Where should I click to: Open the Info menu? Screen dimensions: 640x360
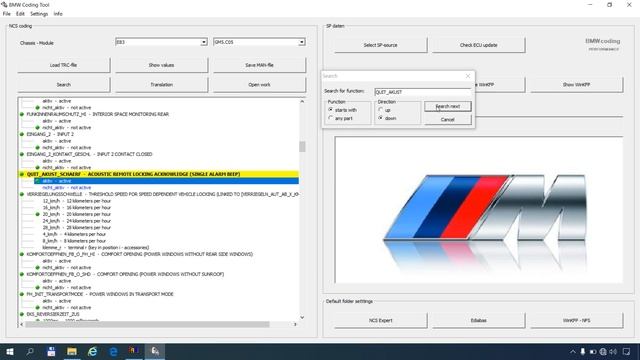coord(58,13)
